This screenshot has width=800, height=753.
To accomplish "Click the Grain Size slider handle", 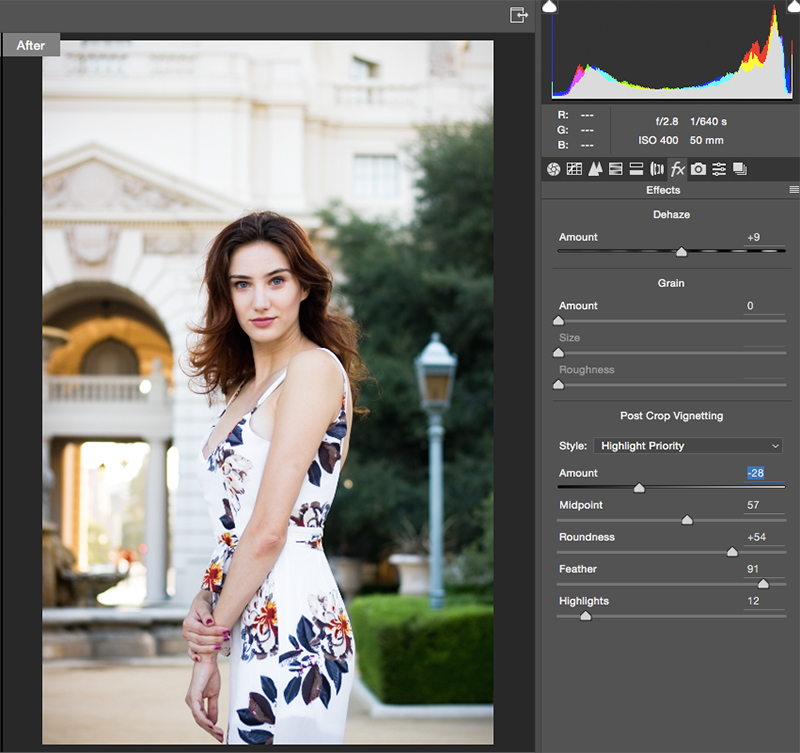I will 559,353.
